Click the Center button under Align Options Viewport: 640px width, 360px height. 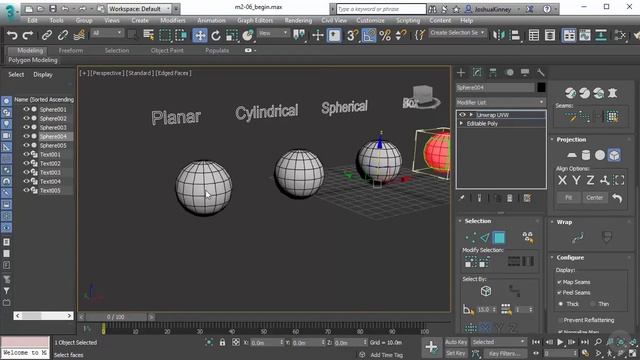[594, 198]
